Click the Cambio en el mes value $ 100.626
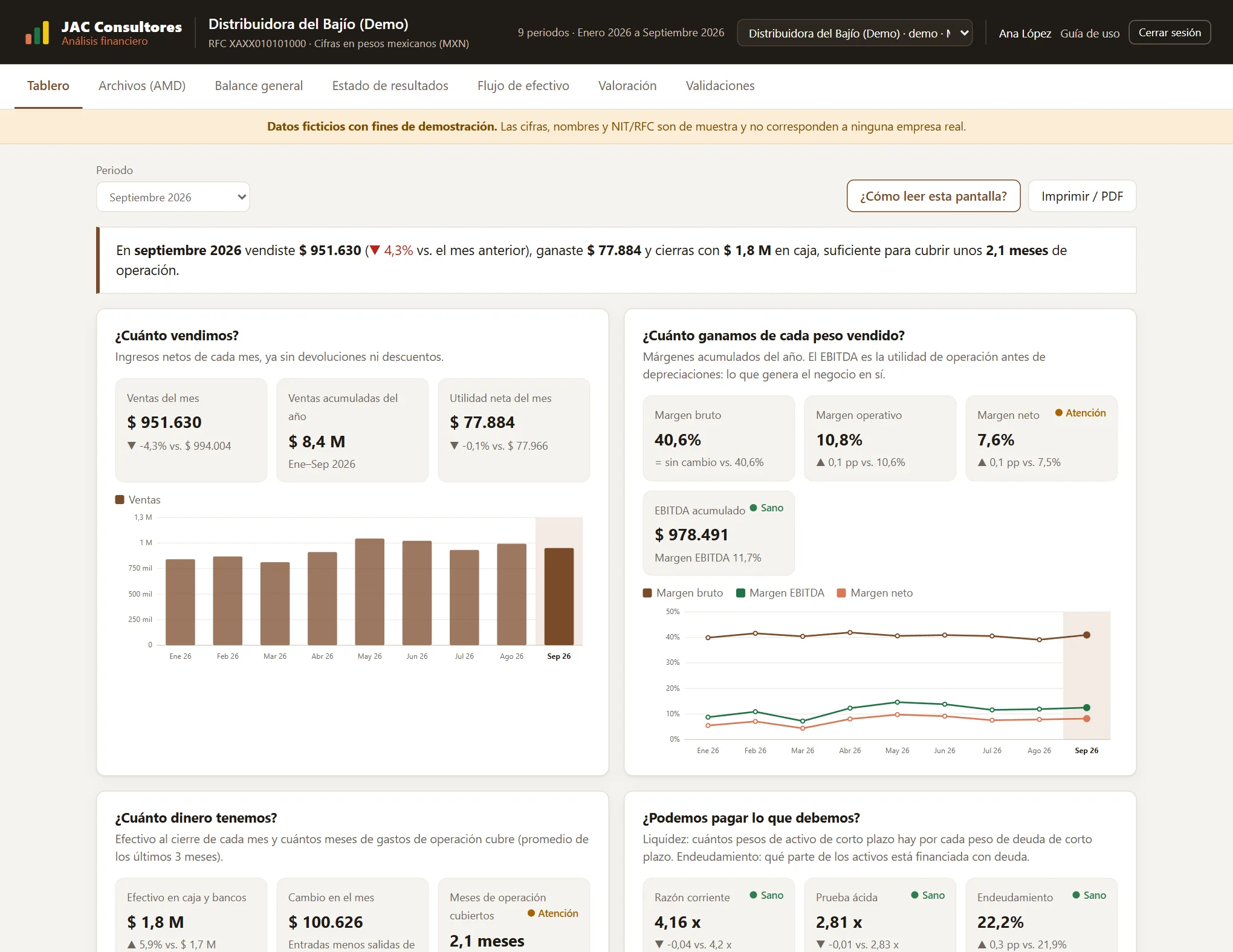The image size is (1233, 952). click(326, 922)
